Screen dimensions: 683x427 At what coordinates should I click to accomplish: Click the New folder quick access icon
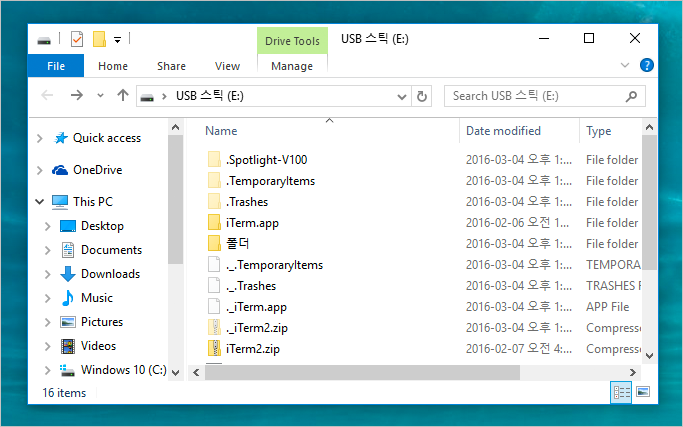pos(99,39)
